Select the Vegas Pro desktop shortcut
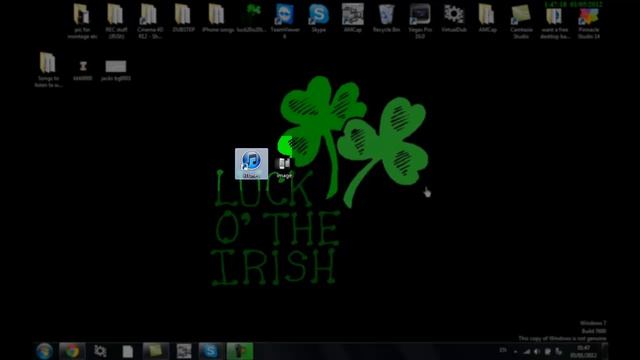The image size is (640, 360). click(x=420, y=21)
